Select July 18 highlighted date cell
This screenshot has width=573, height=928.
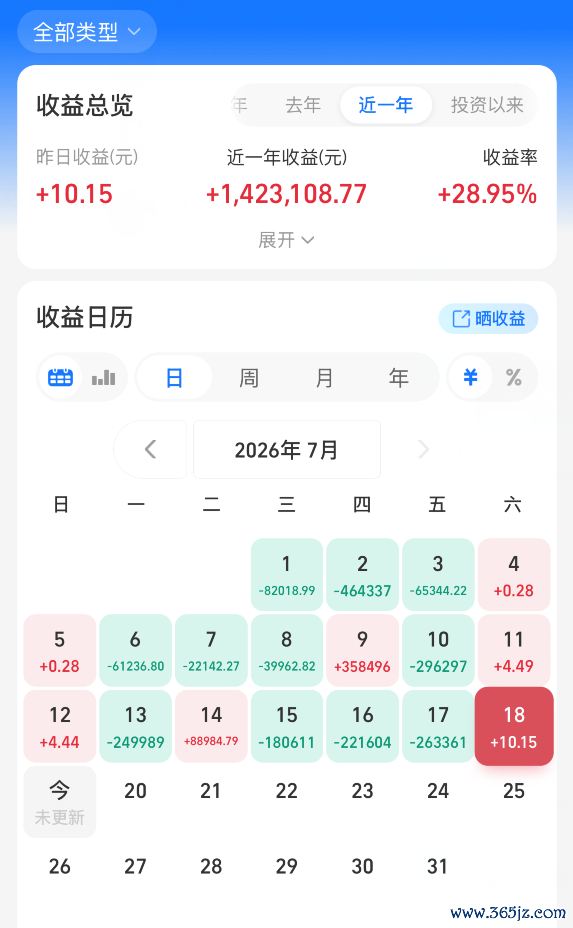click(x=514, y=726)
